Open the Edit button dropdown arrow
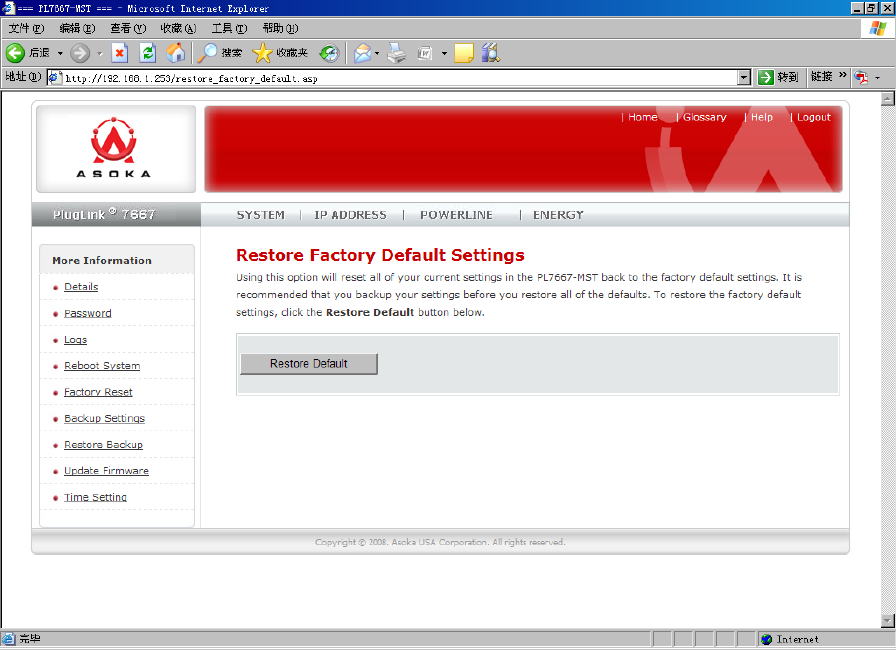Image resolution: width=896 pixels, height=650 pixels. point(444,54)
